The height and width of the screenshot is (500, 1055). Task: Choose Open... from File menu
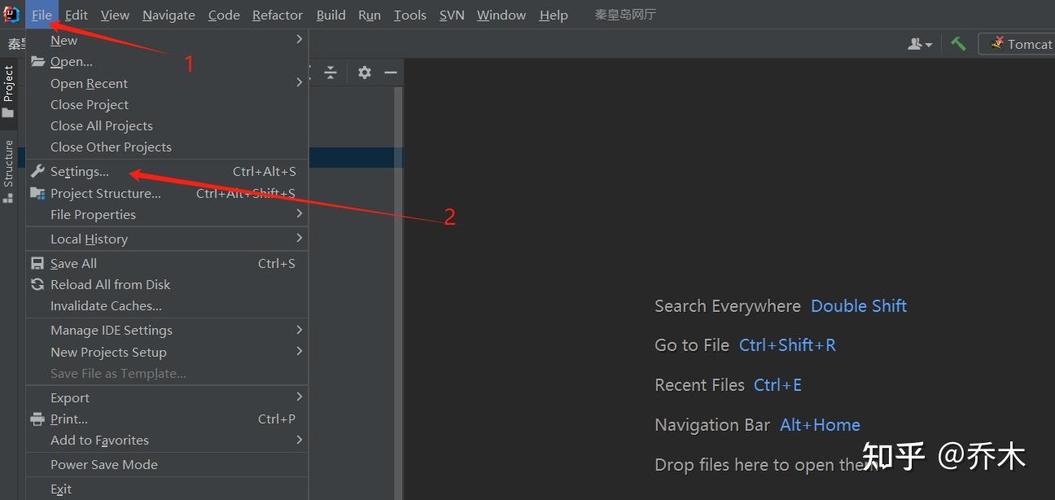pos(167,62)
